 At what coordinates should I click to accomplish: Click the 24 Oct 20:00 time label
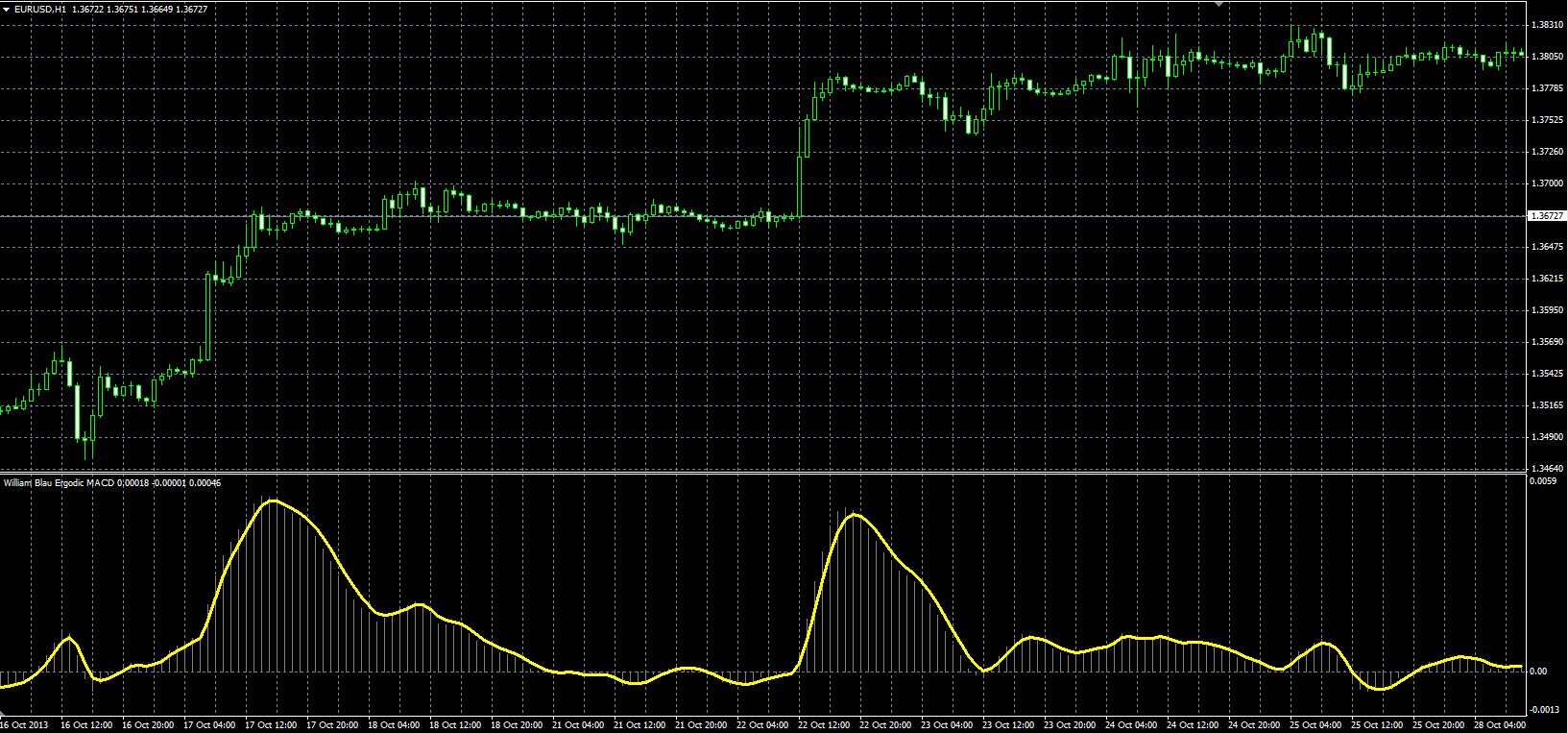(x=1254, y=725)
